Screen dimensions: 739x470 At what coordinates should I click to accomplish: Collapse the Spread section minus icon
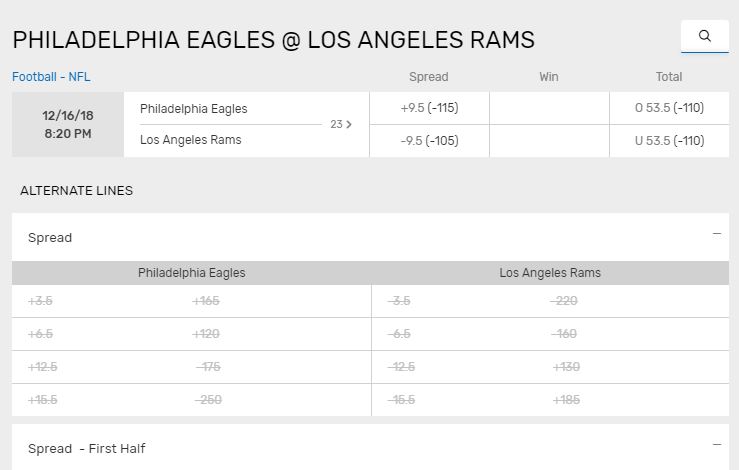[717, 234]
